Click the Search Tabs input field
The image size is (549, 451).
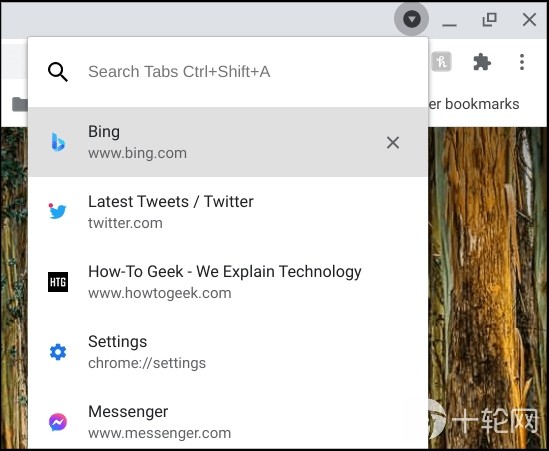coord(228,71)
